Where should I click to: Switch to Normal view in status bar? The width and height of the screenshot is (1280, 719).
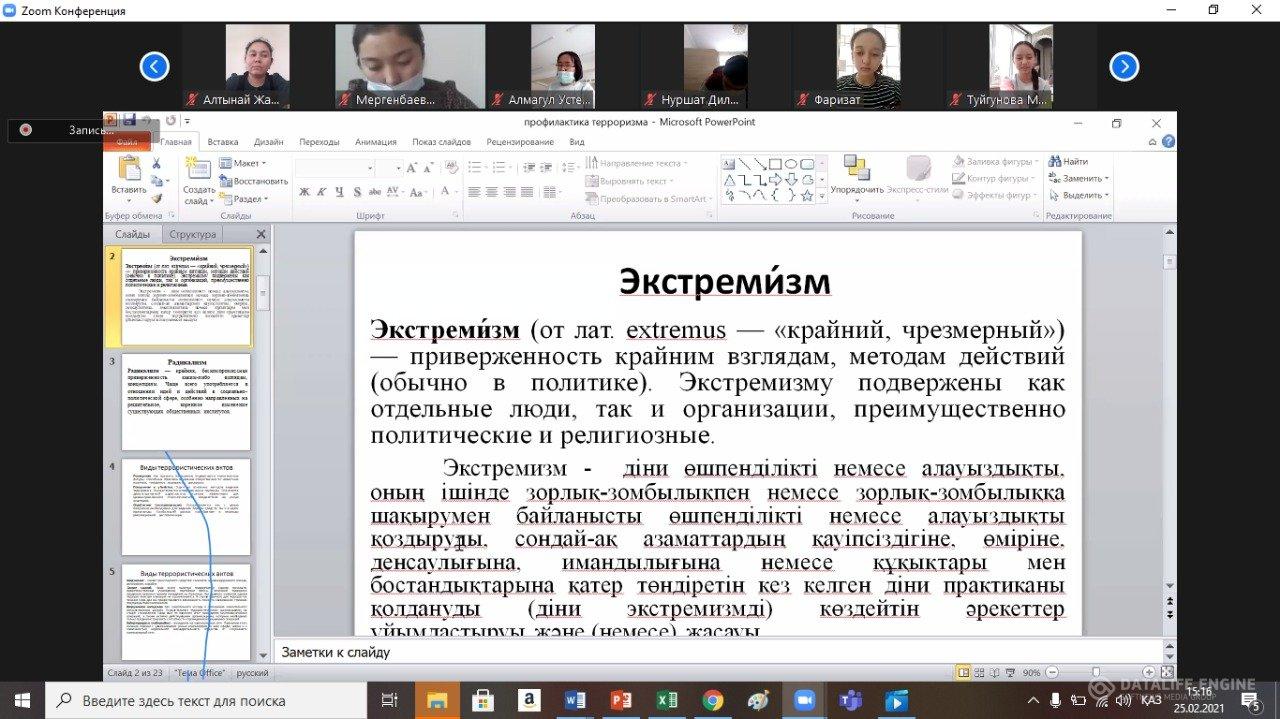click(x=963, y=672)
